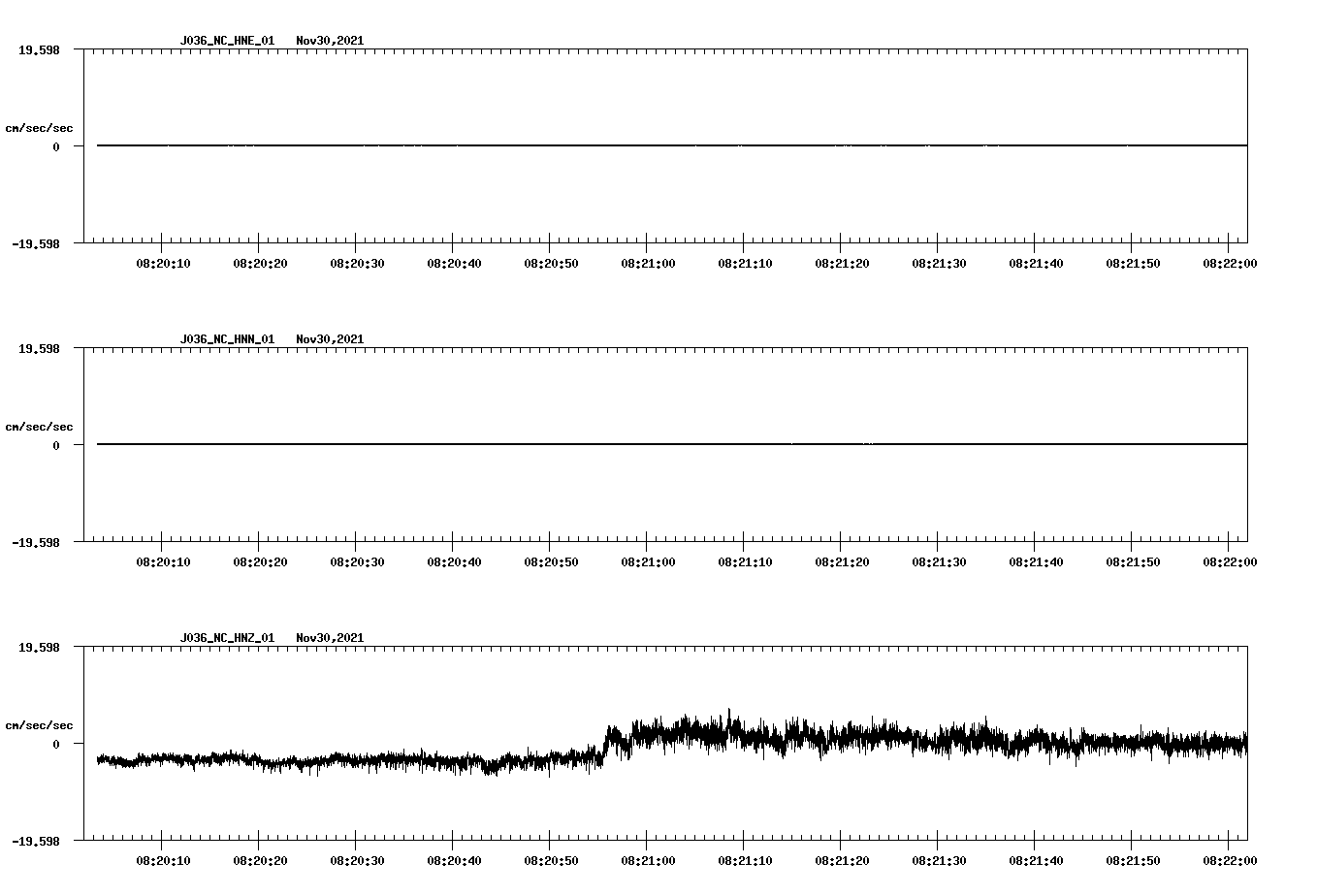Click the 08:21:10 time label under HNZ plot

click(745, 861)
